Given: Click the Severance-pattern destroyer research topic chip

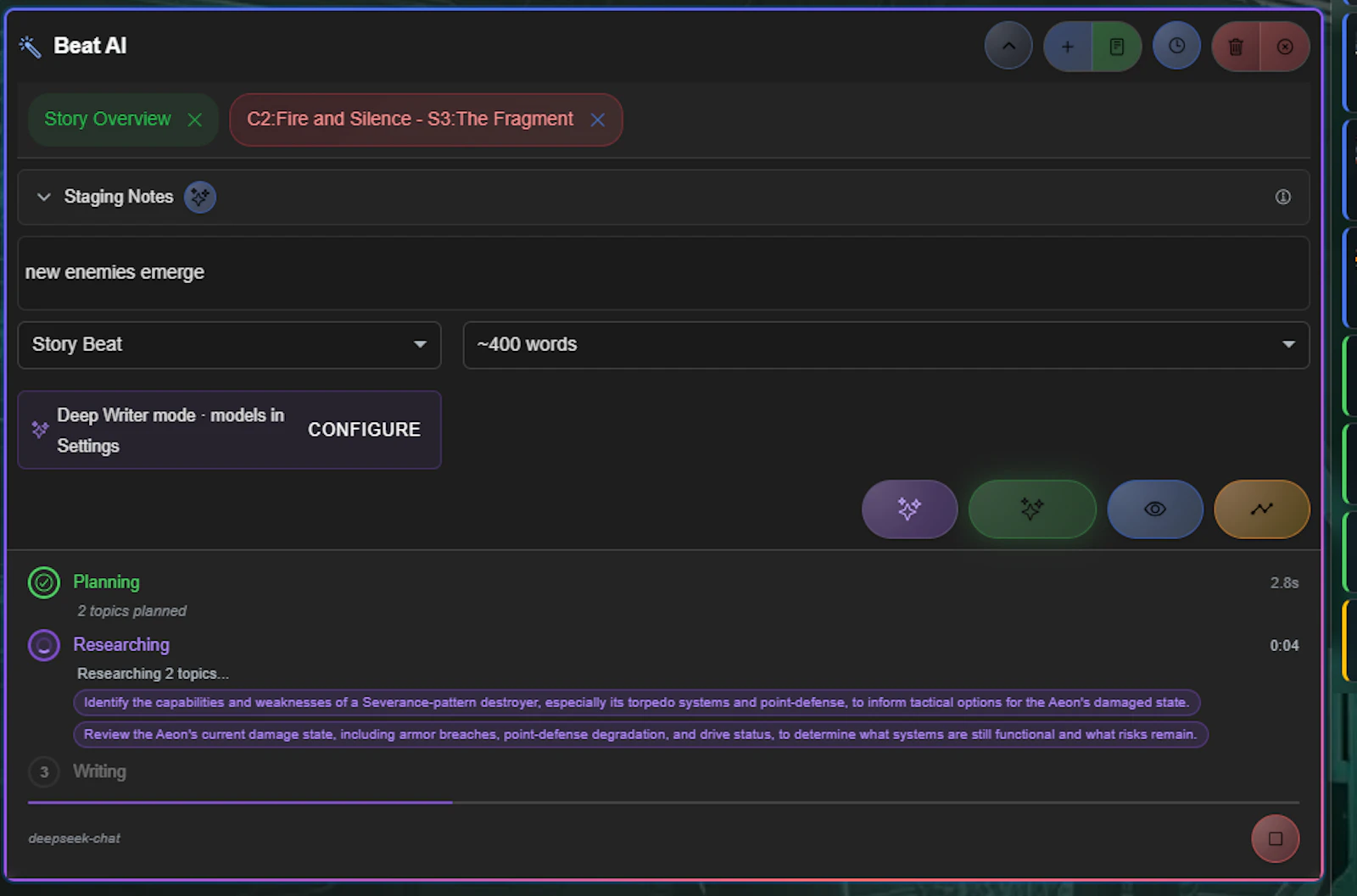Looking at the screenshot, I should pos(637,703).
